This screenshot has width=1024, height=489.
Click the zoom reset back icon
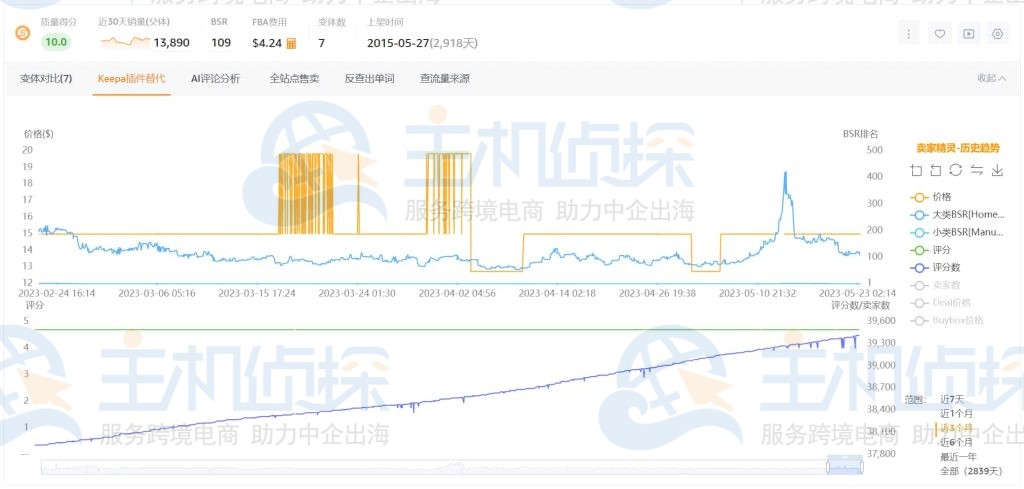[x=935, y=170]
